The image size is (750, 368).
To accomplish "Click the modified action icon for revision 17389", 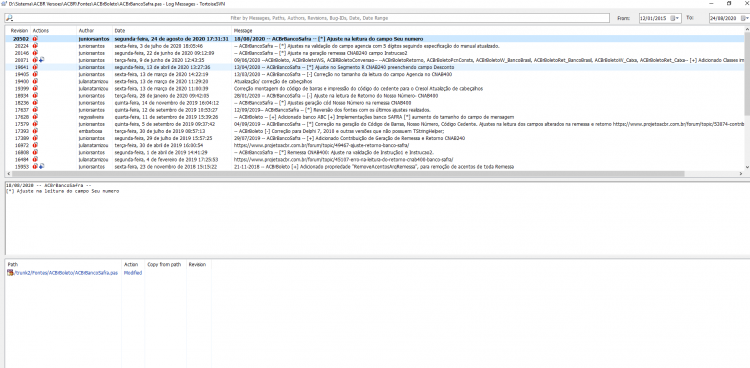I will (x=35, y=138).
